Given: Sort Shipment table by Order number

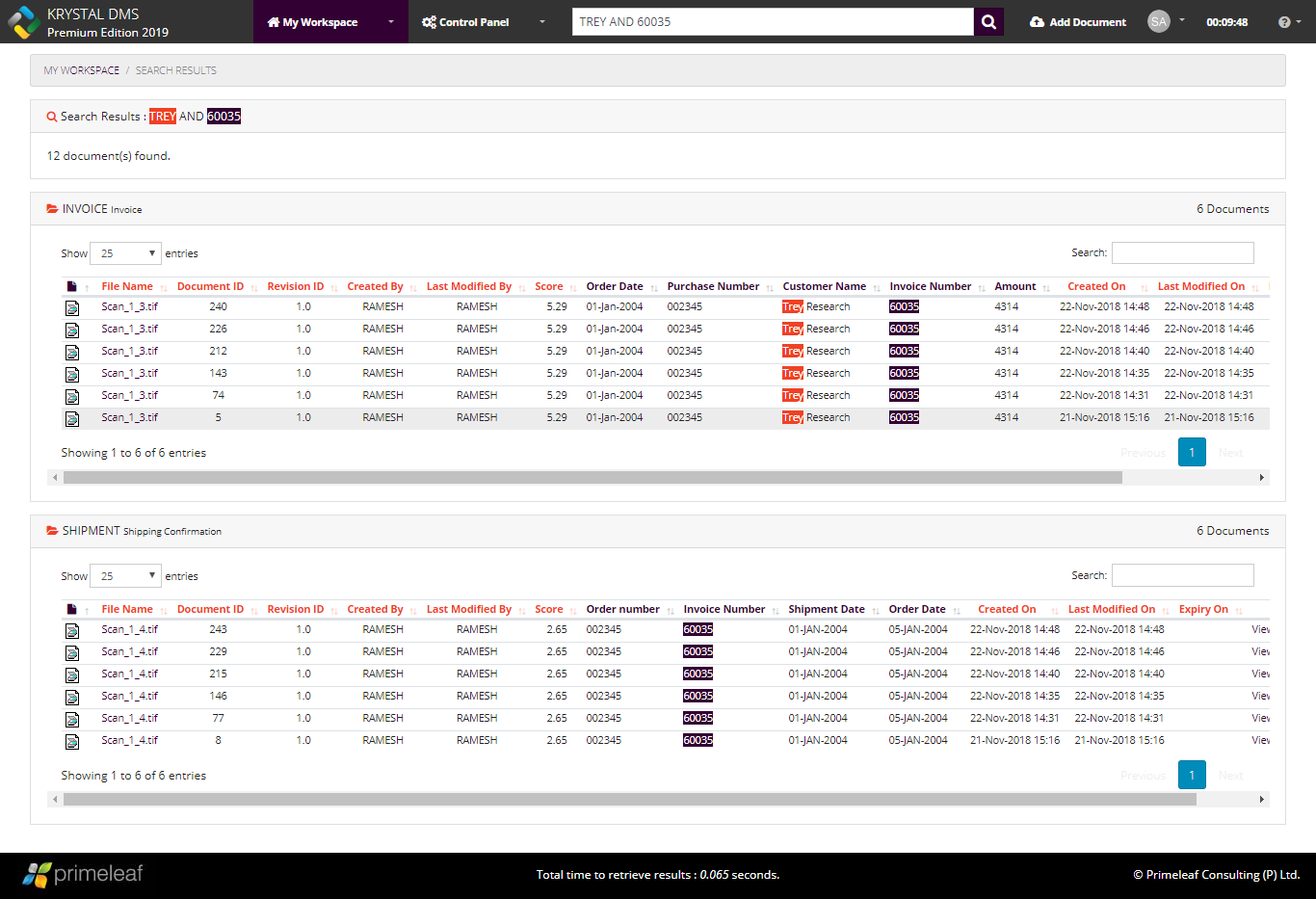Looking at the screenshot, I should click(623, 609).
